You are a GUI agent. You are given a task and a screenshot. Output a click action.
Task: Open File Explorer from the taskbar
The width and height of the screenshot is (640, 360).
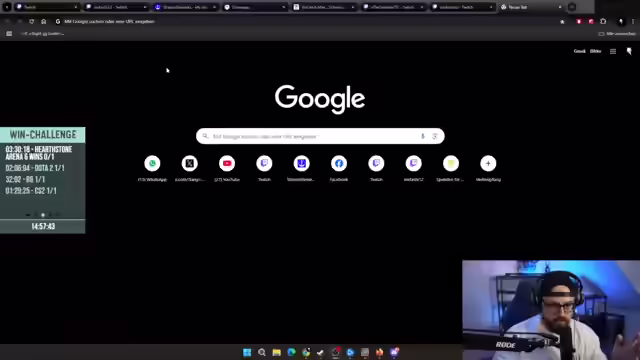276,352
